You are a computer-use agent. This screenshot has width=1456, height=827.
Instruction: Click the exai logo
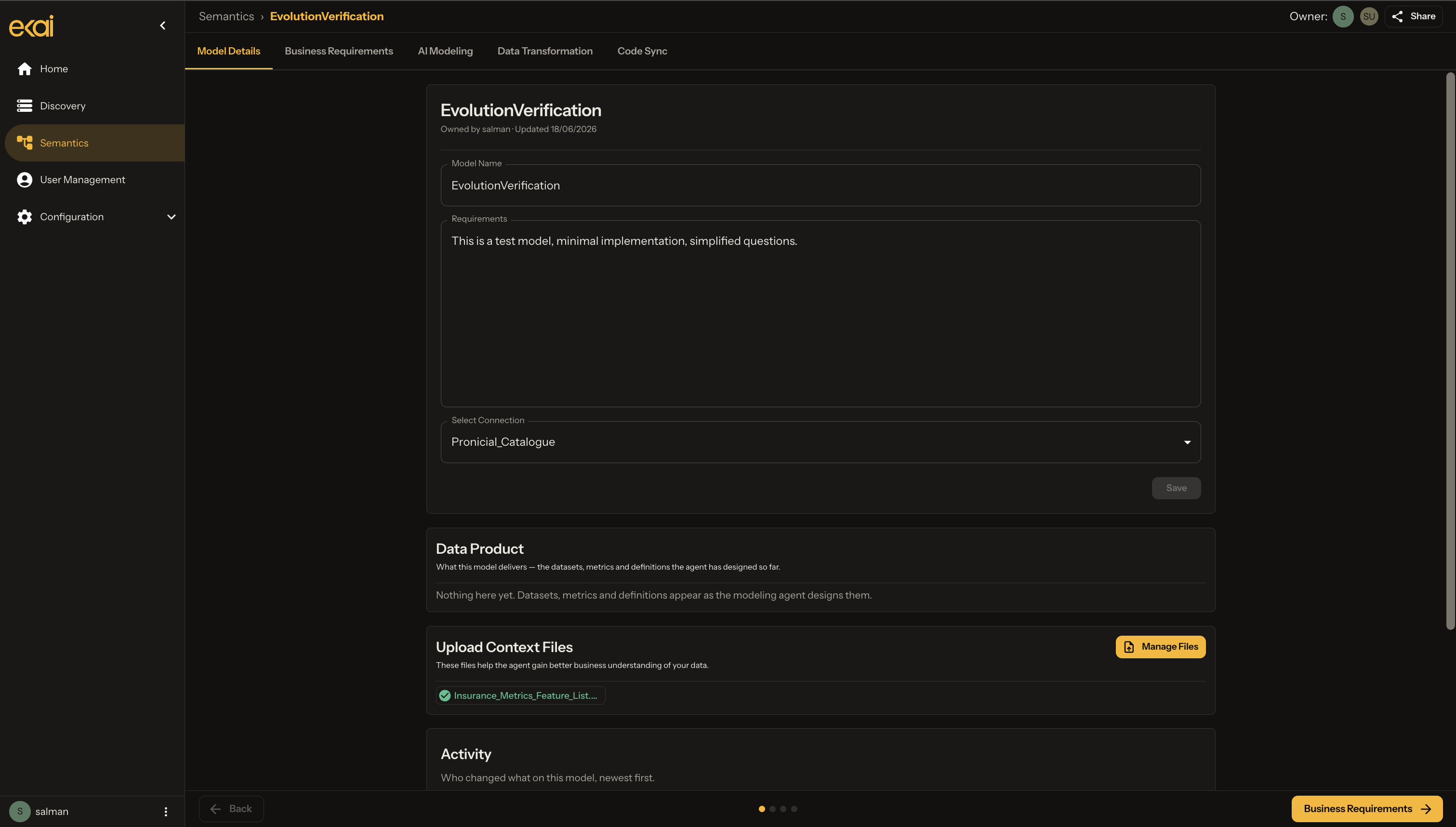(x=31, y=26)
